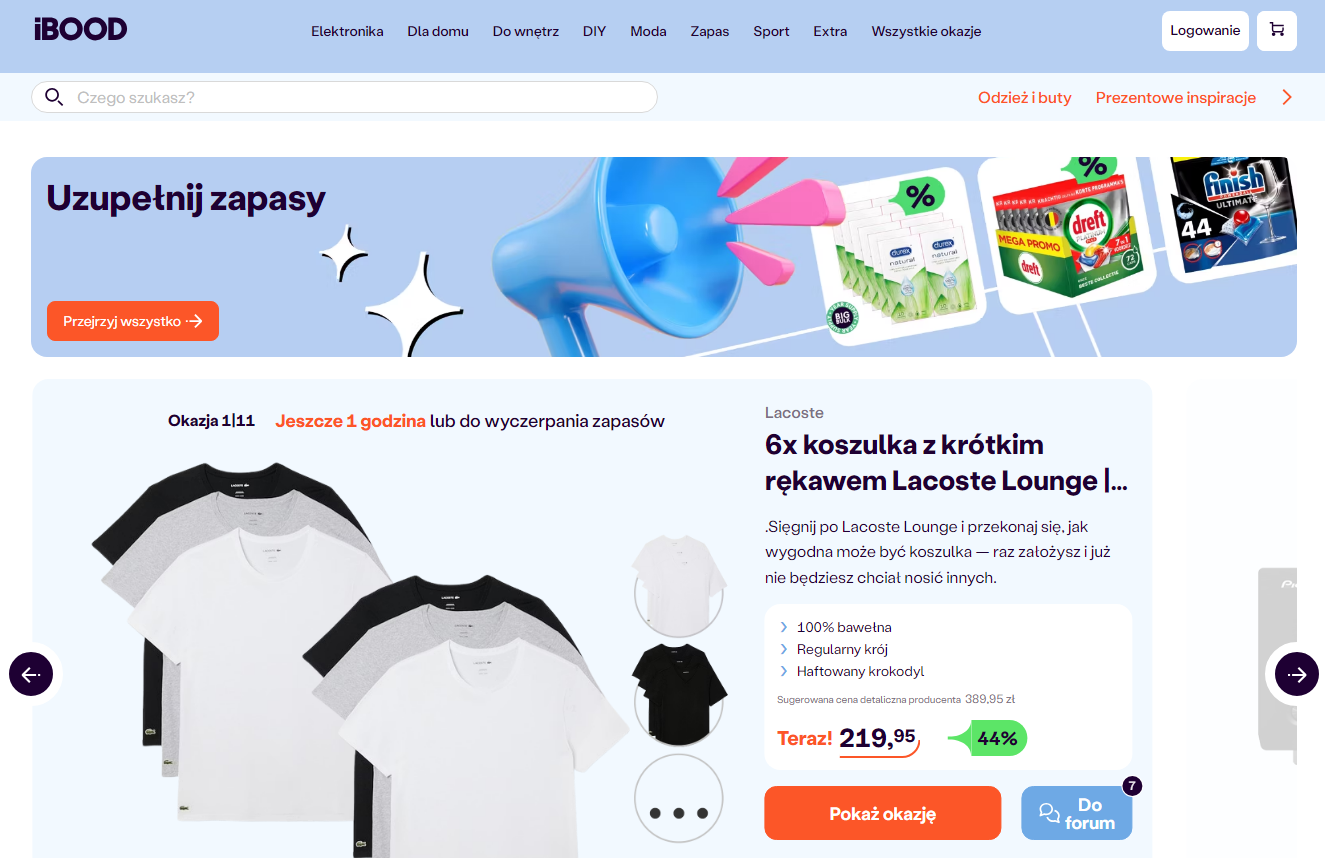Screen dimensions: 1325x858
Task: Open the Odzież i buty link
Action: [x=1024, y=97]
